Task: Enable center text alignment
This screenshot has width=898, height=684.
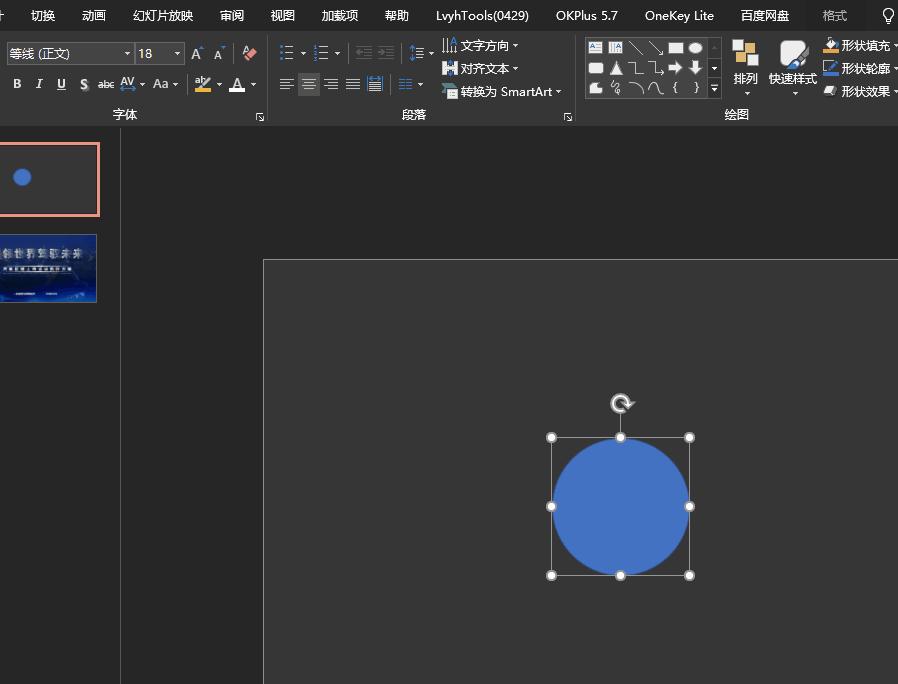Action: (309, 85)
